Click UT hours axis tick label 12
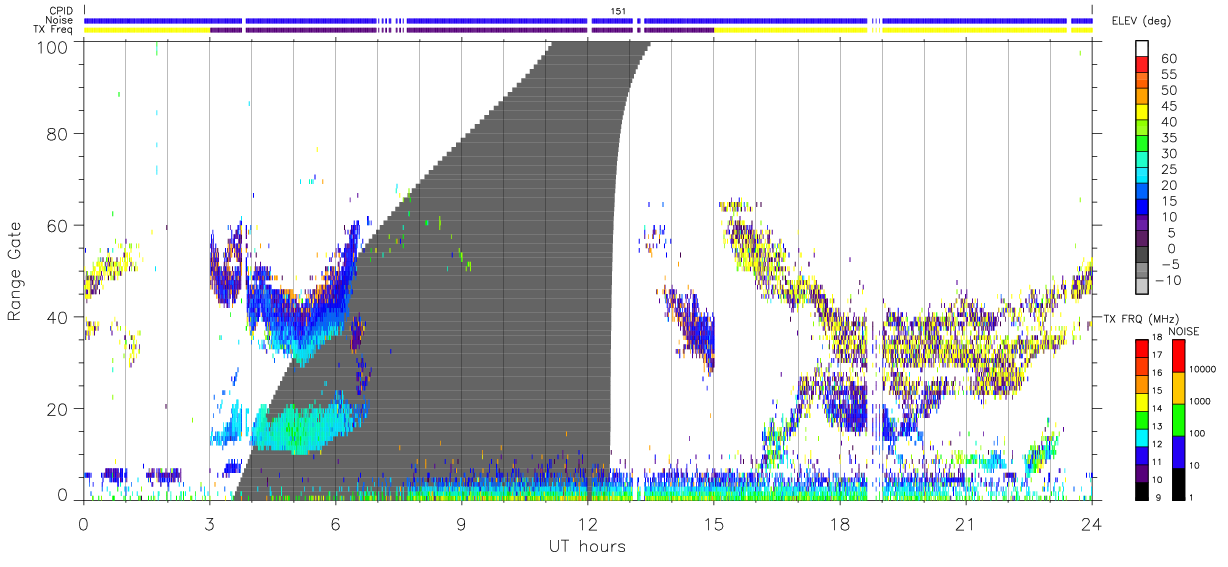The image size is (1228, 567). click(587, 524)
